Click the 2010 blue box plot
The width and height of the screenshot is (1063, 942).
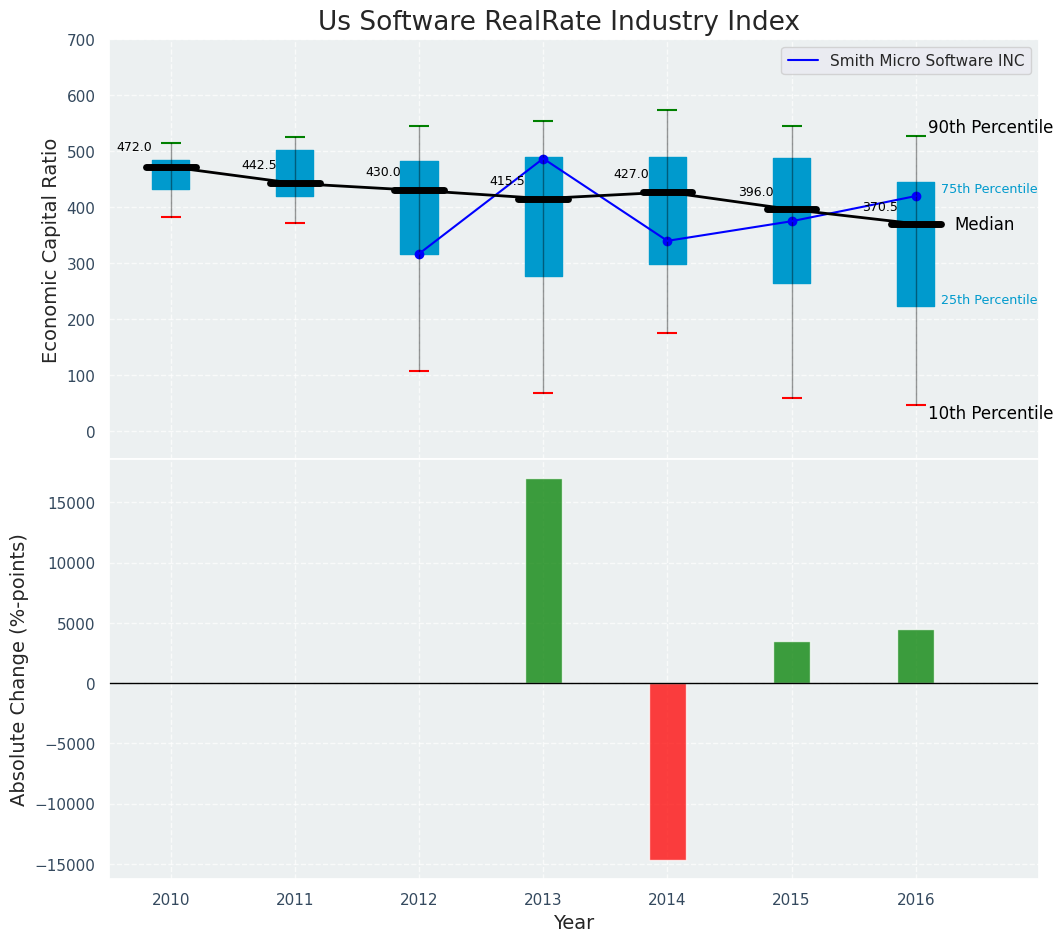171,180
